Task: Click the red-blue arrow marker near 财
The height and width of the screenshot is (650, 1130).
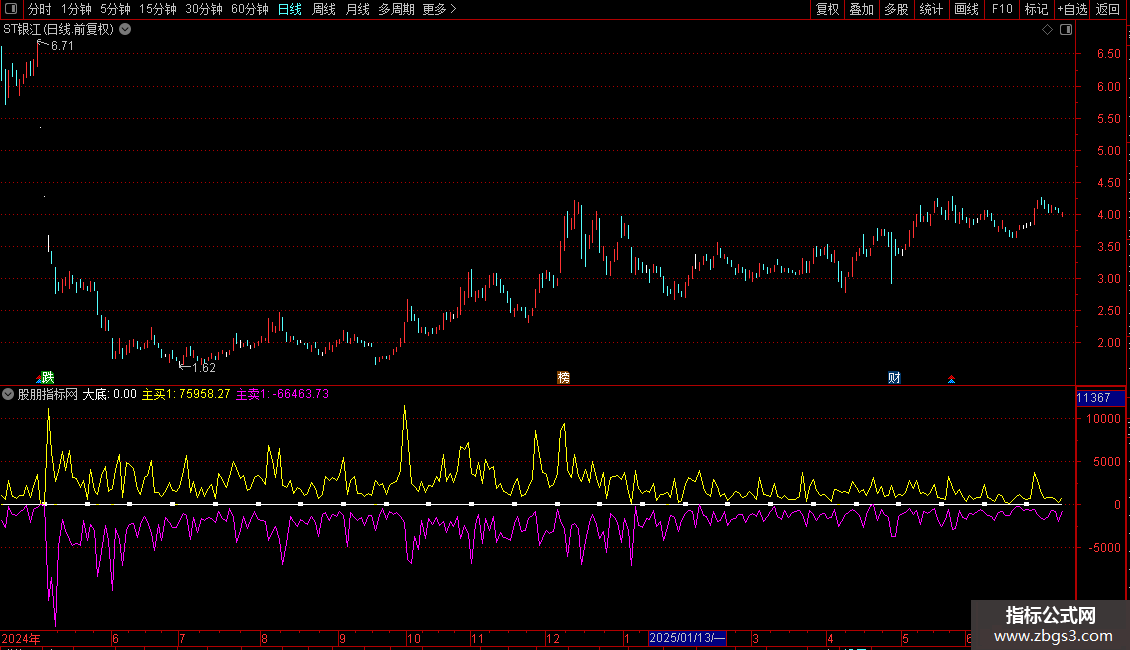Action: [x=951, y=379]
